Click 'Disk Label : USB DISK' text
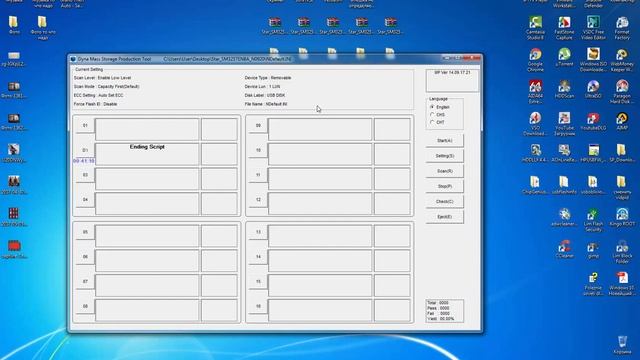The image size is (640, 360). (x=265, y=96)
